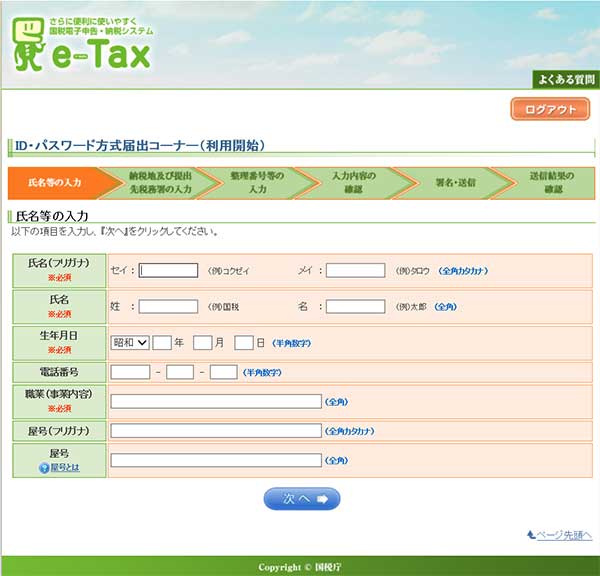
Task: Open the 昭和 era dropdown
Action: [129, 342]
